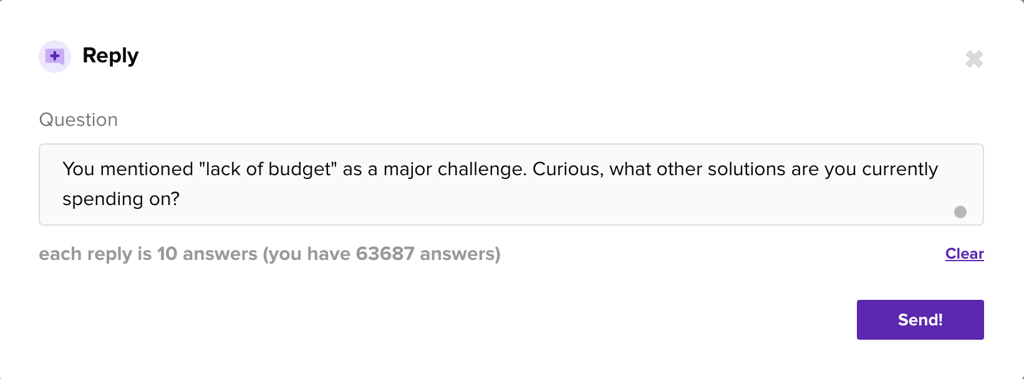1024x379 pixels.
Task: Place cursor before "You mentioned" text
Action: point(64,169)
